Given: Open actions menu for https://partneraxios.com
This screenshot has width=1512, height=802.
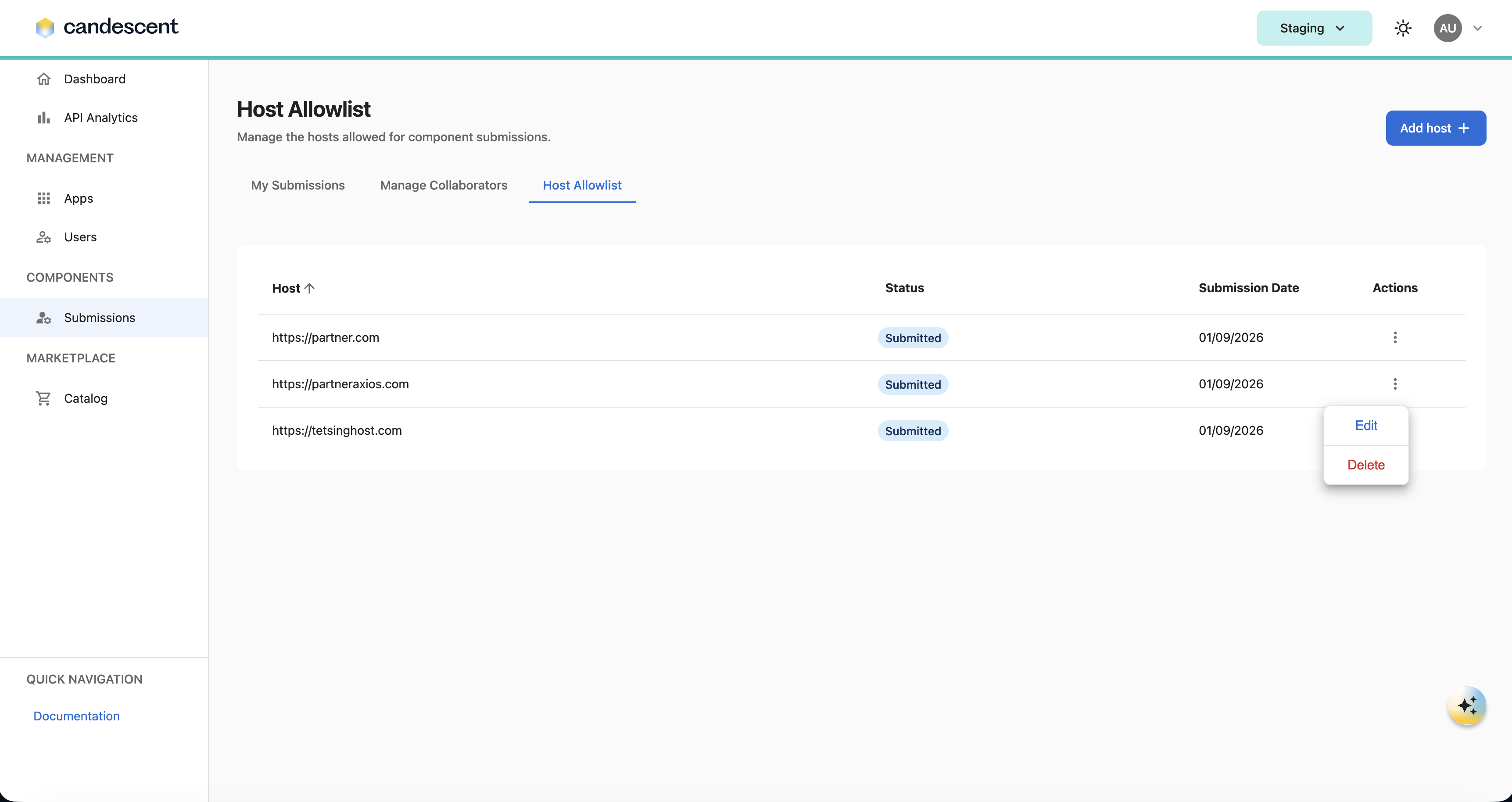Looking at the screenshot, I should coord(1394,384).
